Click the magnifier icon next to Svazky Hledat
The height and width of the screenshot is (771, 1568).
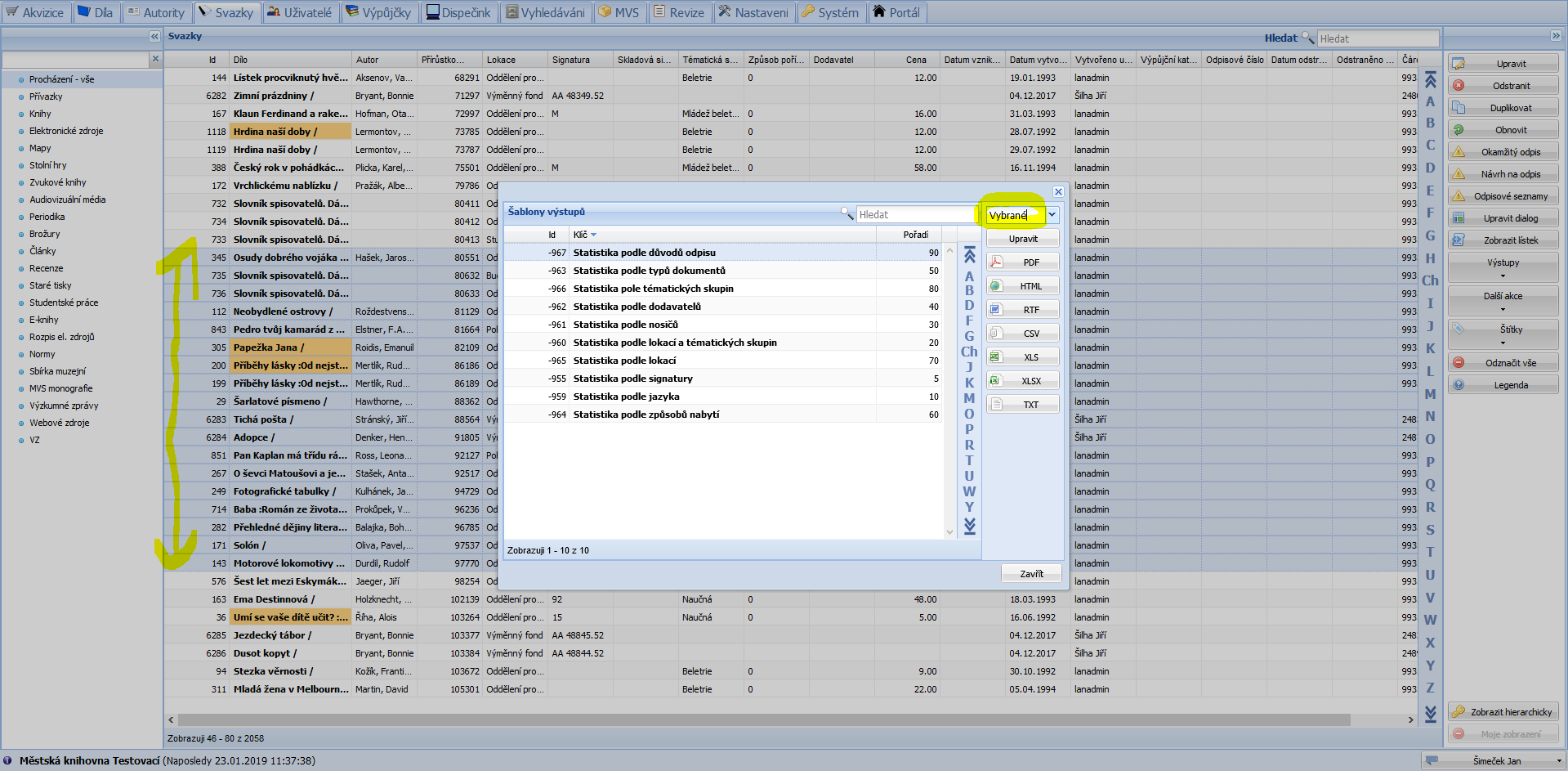(x=1307, y=38)
